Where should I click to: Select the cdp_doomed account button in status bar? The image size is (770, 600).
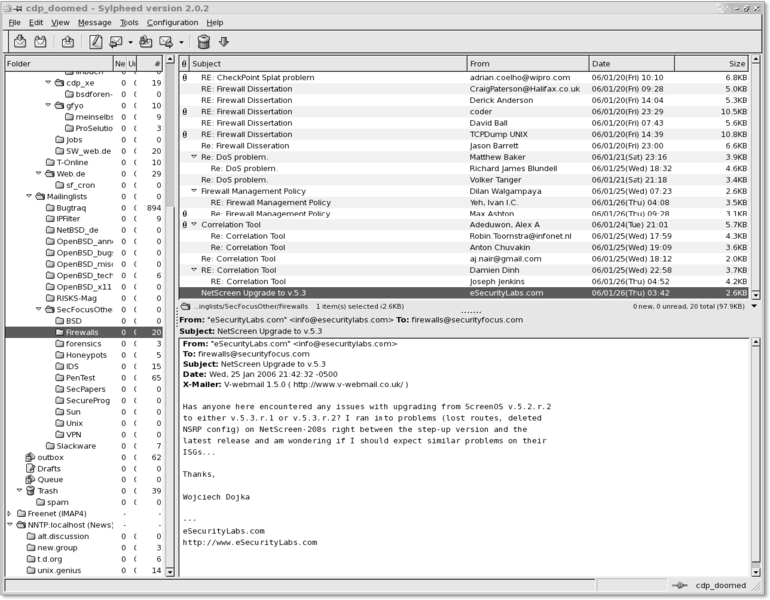tap(721, 585)
